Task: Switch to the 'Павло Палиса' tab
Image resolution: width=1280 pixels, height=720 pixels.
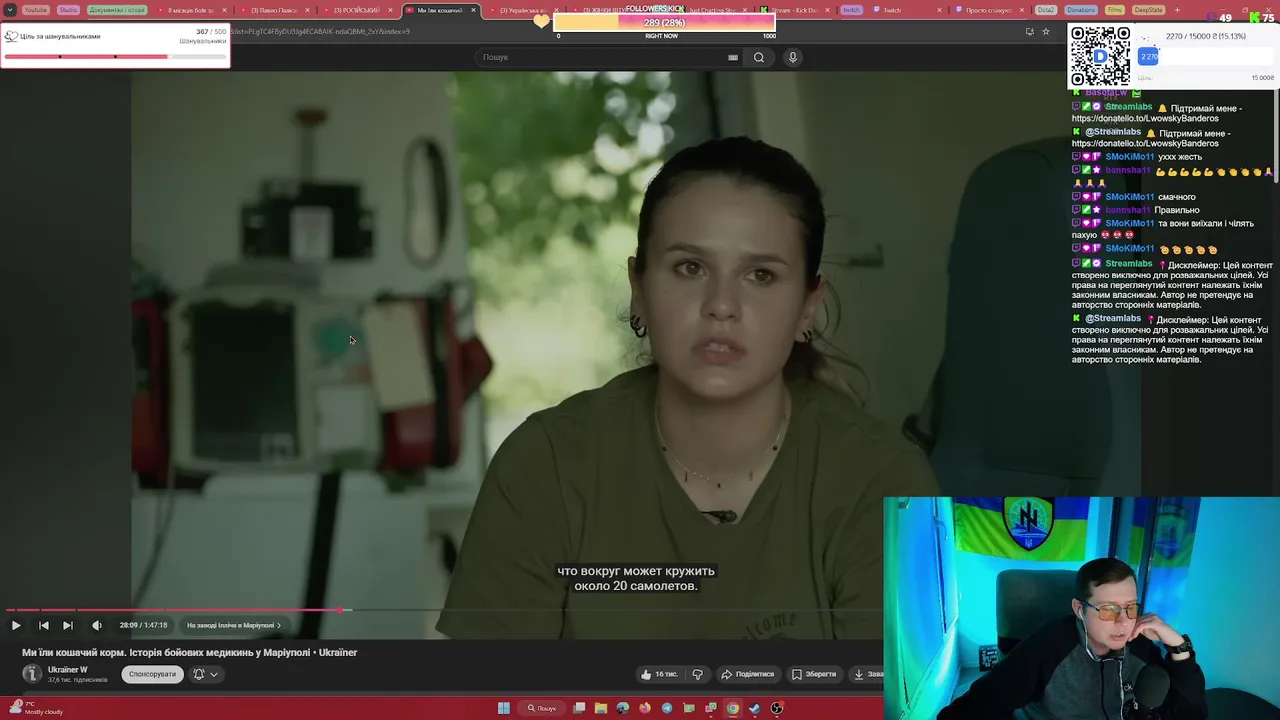Action: point(273,10)
